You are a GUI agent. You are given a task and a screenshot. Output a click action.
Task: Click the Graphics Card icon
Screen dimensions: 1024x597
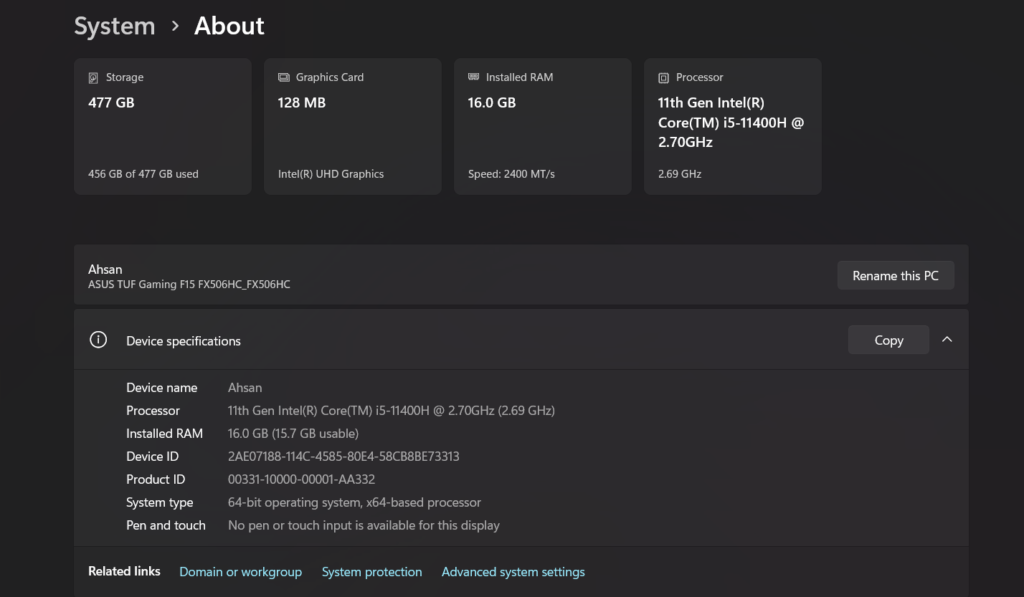(x=284, y=77)
